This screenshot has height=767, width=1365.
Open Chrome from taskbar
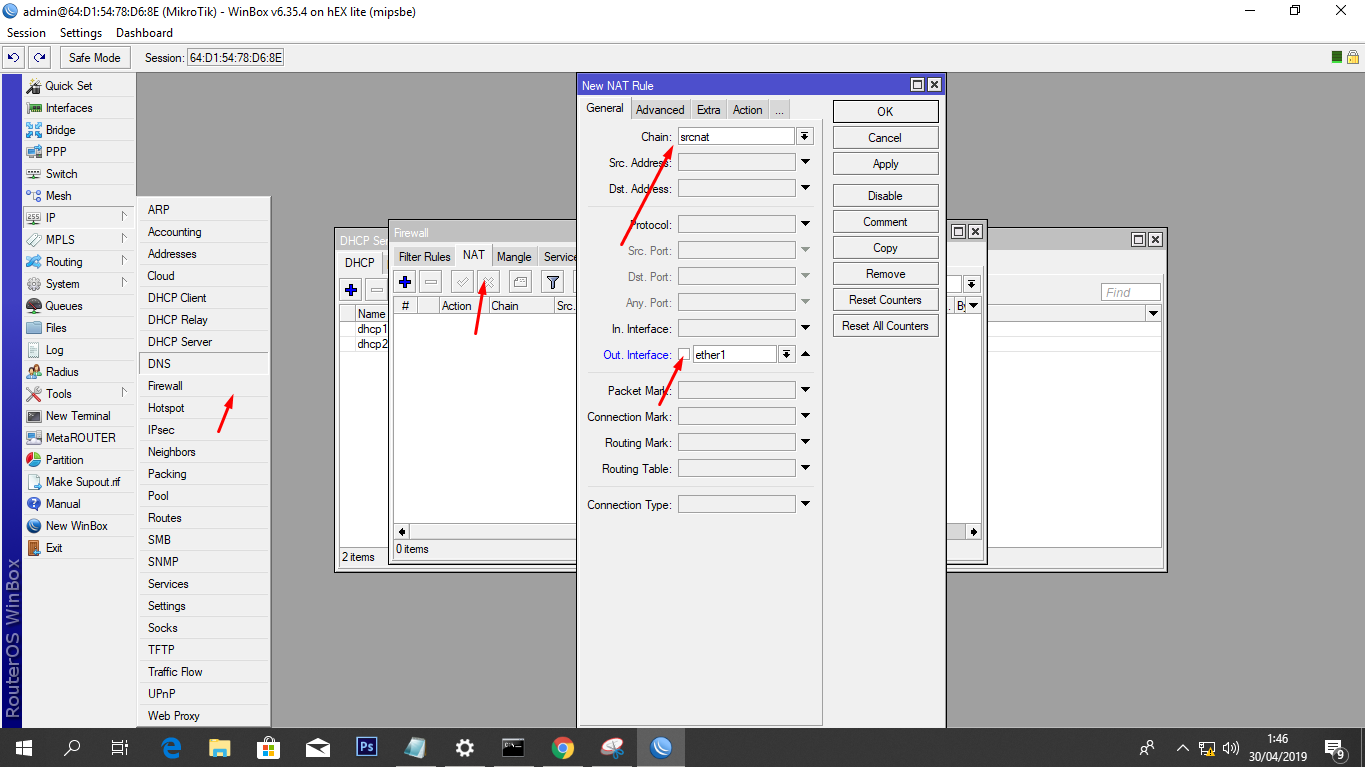562,747
